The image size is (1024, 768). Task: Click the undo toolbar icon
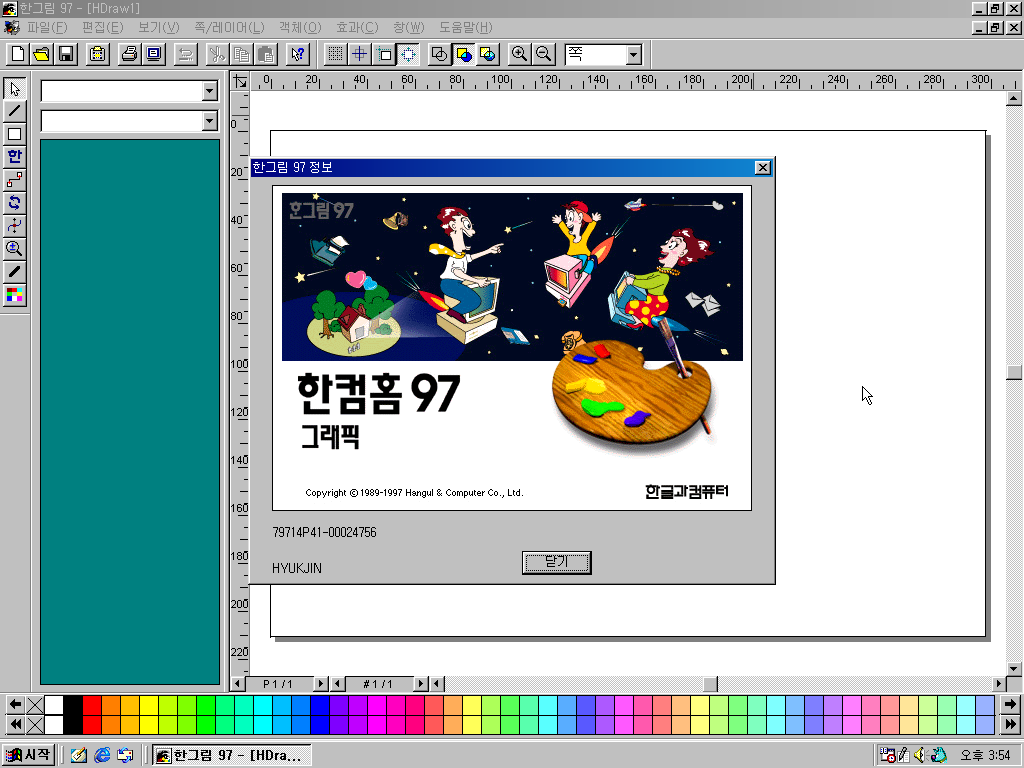(x=185, y=54)
